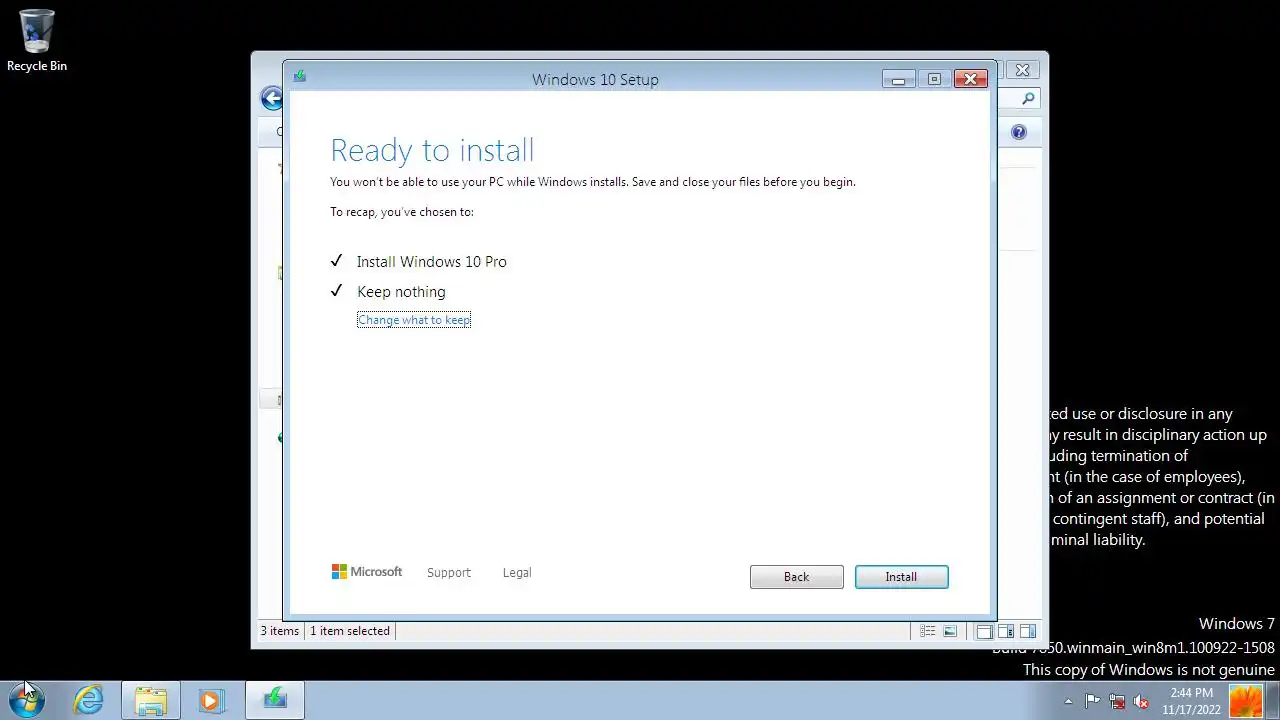Minimize the Windows 10 Setup window

pos(898,79)
